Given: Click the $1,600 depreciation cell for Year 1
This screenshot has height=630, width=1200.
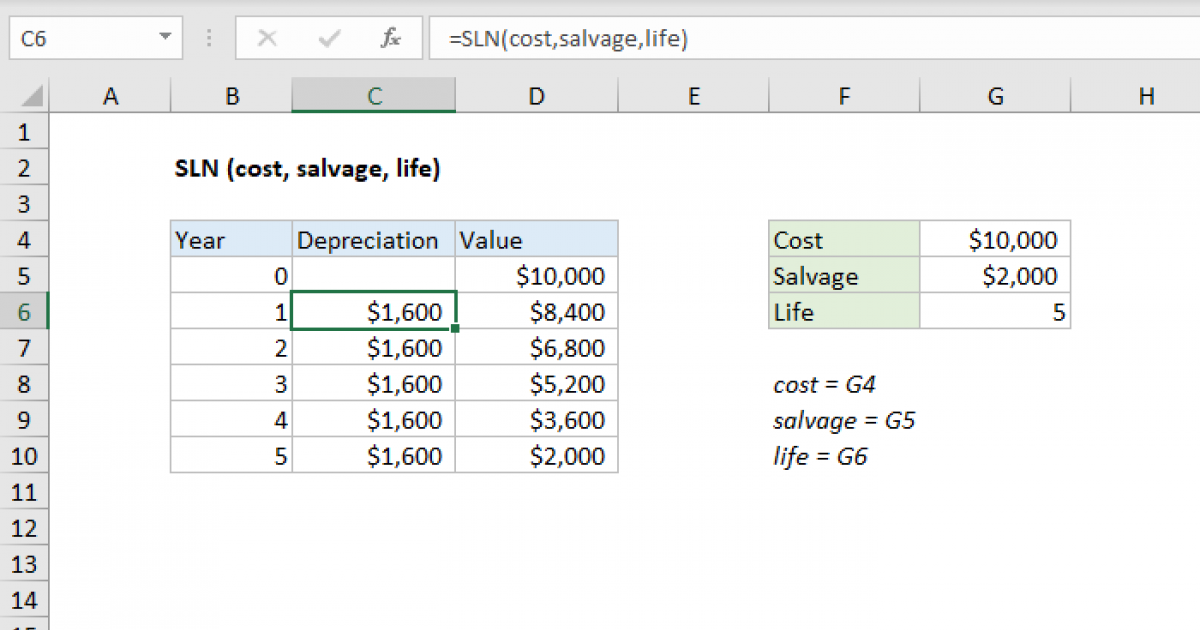Looking at the screenshot, I should coord(373,311).
